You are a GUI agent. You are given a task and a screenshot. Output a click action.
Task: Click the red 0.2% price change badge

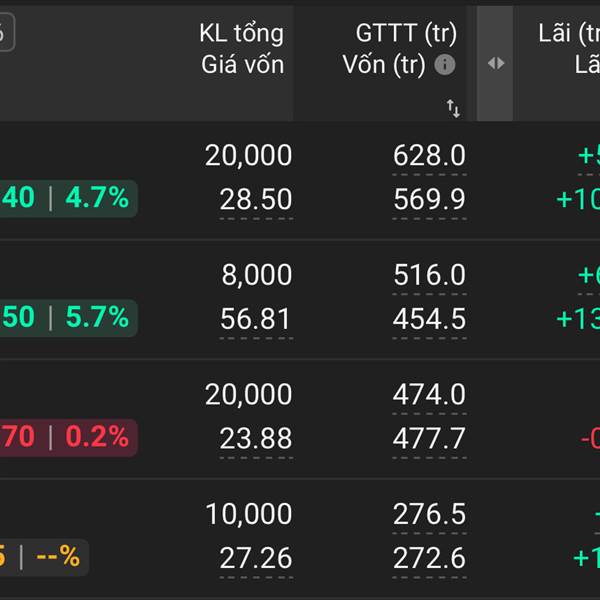[x=68, y=437]
